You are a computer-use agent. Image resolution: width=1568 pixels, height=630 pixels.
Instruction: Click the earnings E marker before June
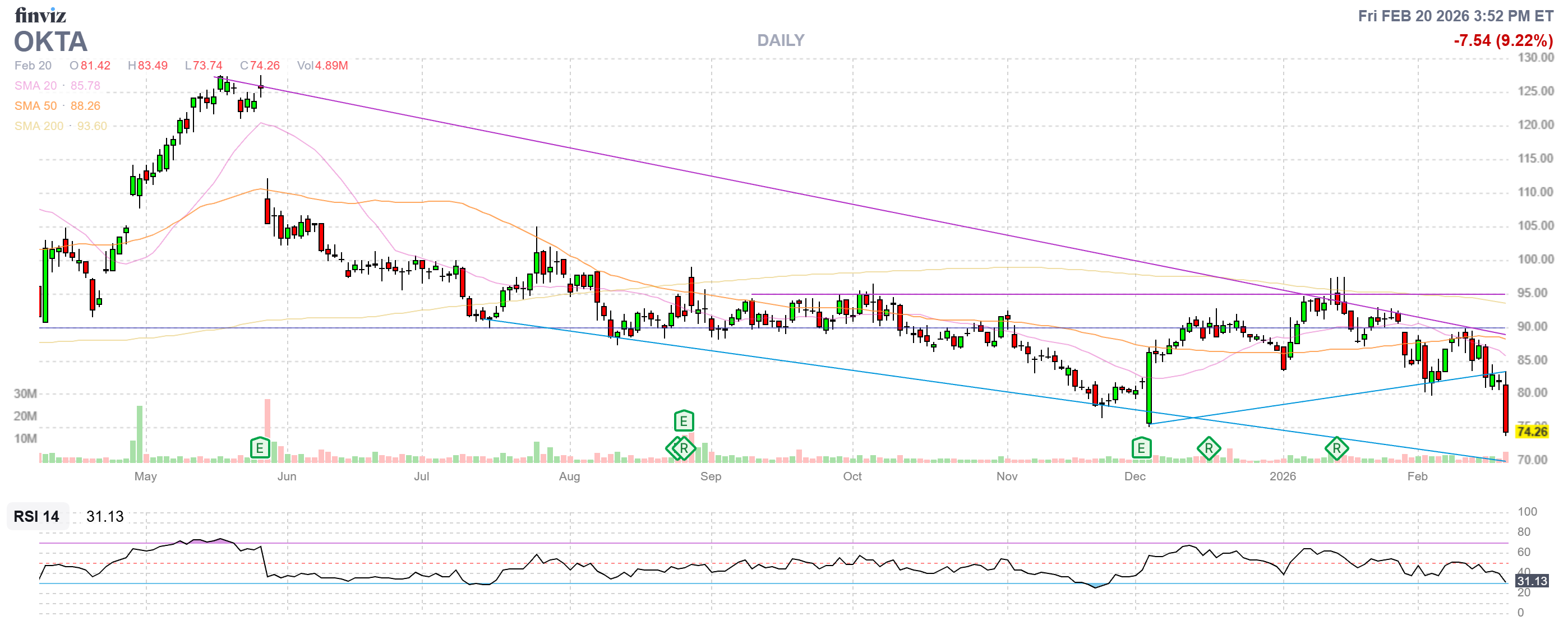point(260,449)
